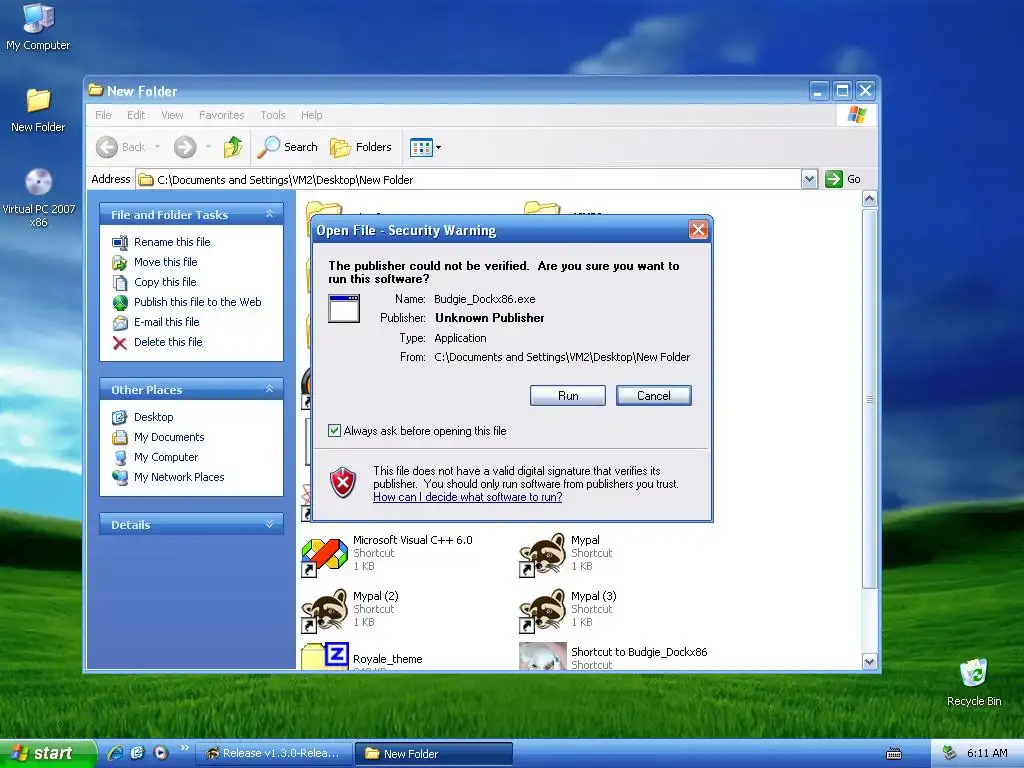1024x768 pixels.
Task: Open the File menu
Action: 103,115
